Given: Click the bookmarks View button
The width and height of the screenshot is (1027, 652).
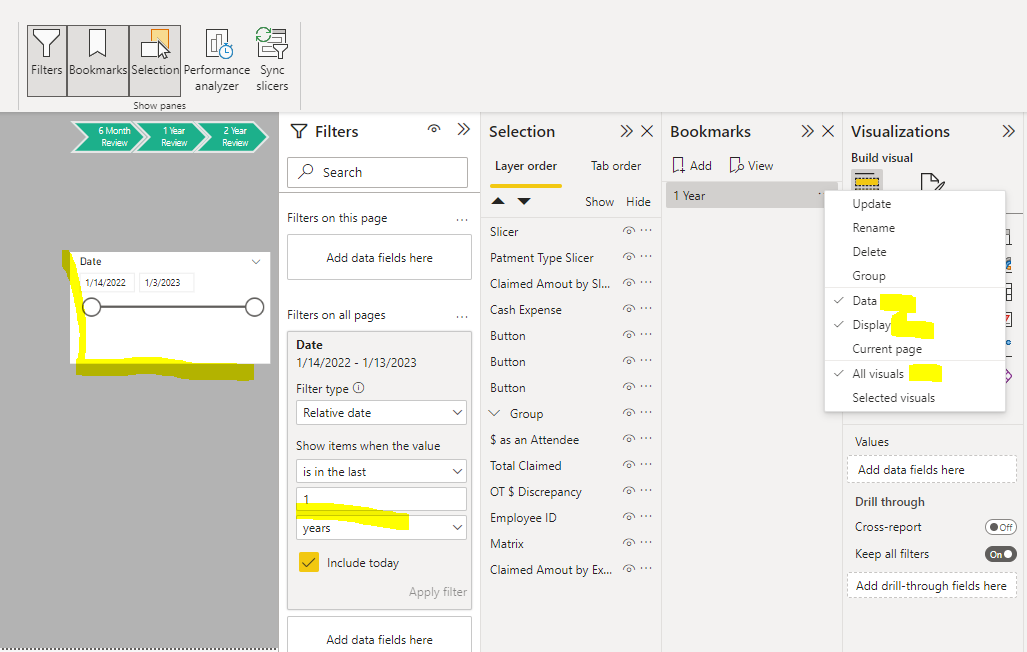Looking at the screenshot, I should (x=751, y=166).
